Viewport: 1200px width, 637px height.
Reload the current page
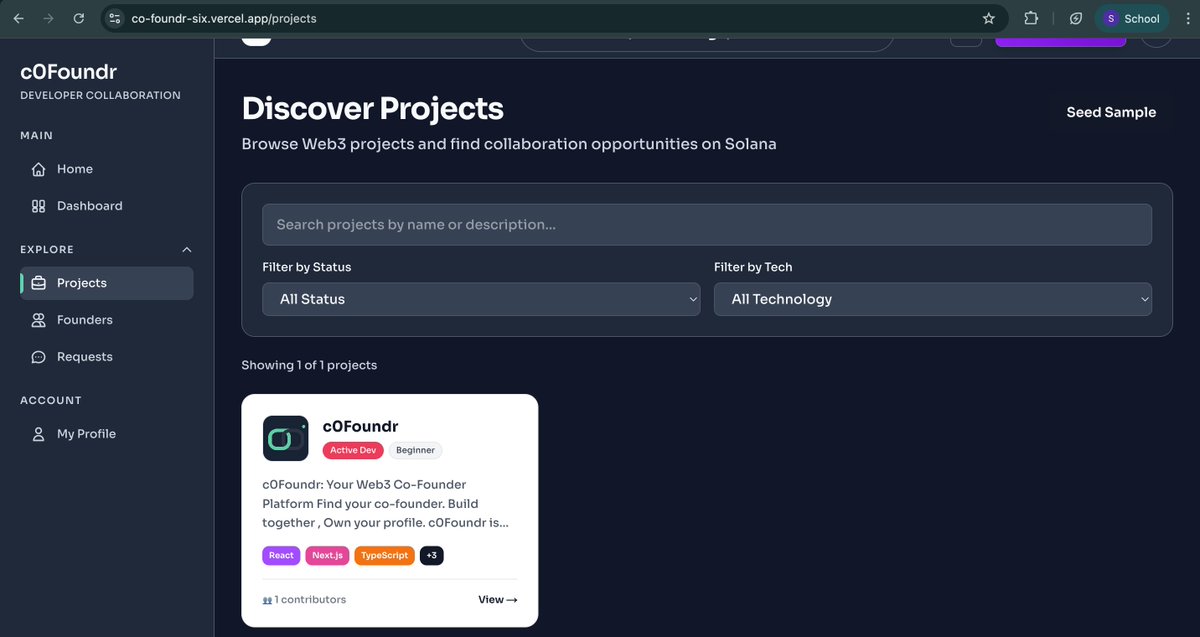[x=79, y=18]
